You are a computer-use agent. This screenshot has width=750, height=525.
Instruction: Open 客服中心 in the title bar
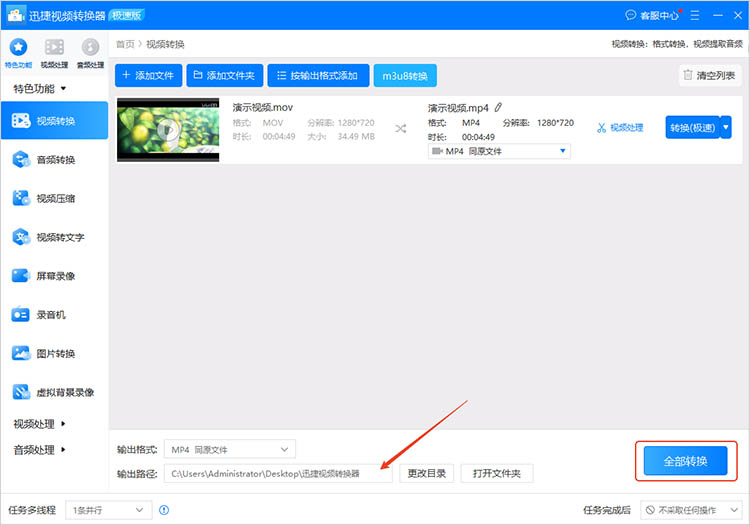(x=652, y=15)
